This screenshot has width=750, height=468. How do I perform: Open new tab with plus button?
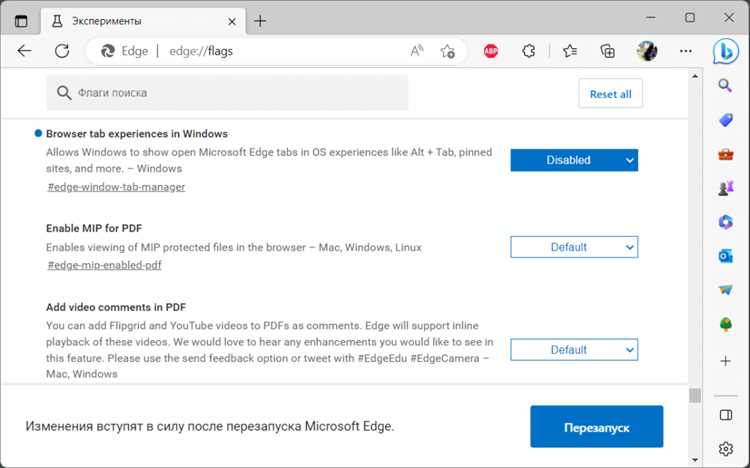click(x=260, y=21)
